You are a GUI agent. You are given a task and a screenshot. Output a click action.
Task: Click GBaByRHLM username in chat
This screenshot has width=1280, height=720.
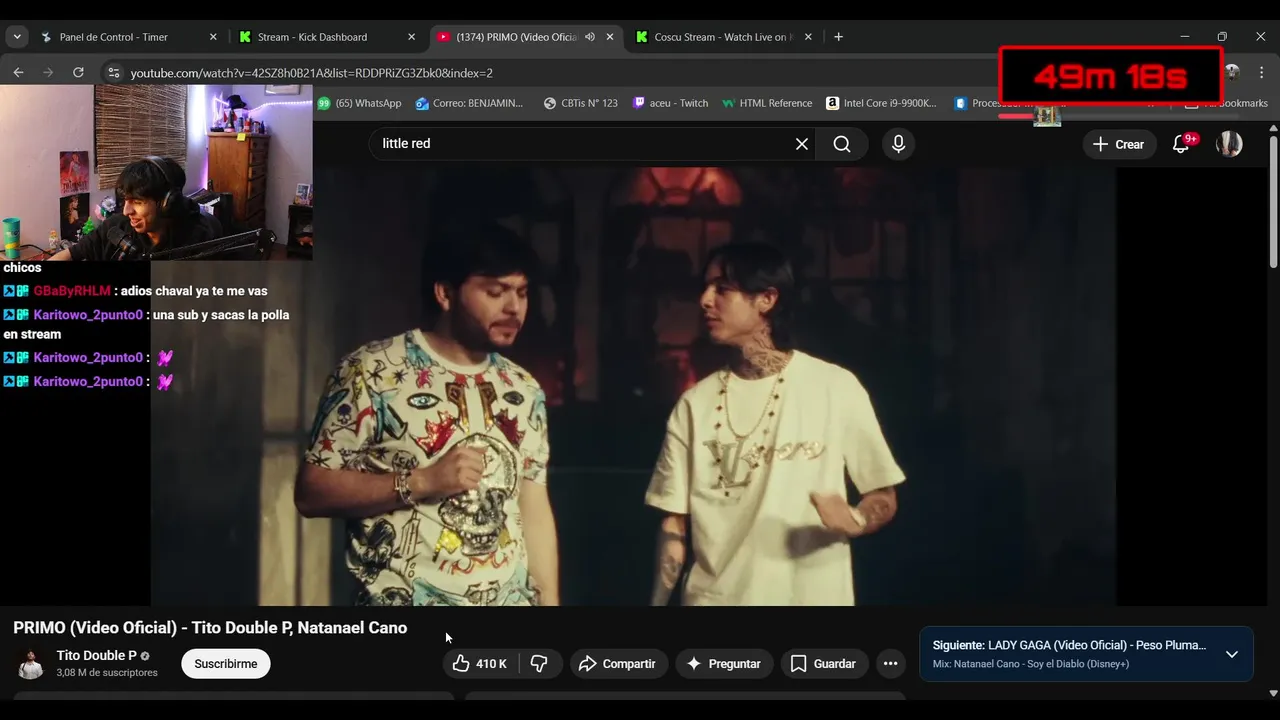pyautogui.click(x=72, y=291)
